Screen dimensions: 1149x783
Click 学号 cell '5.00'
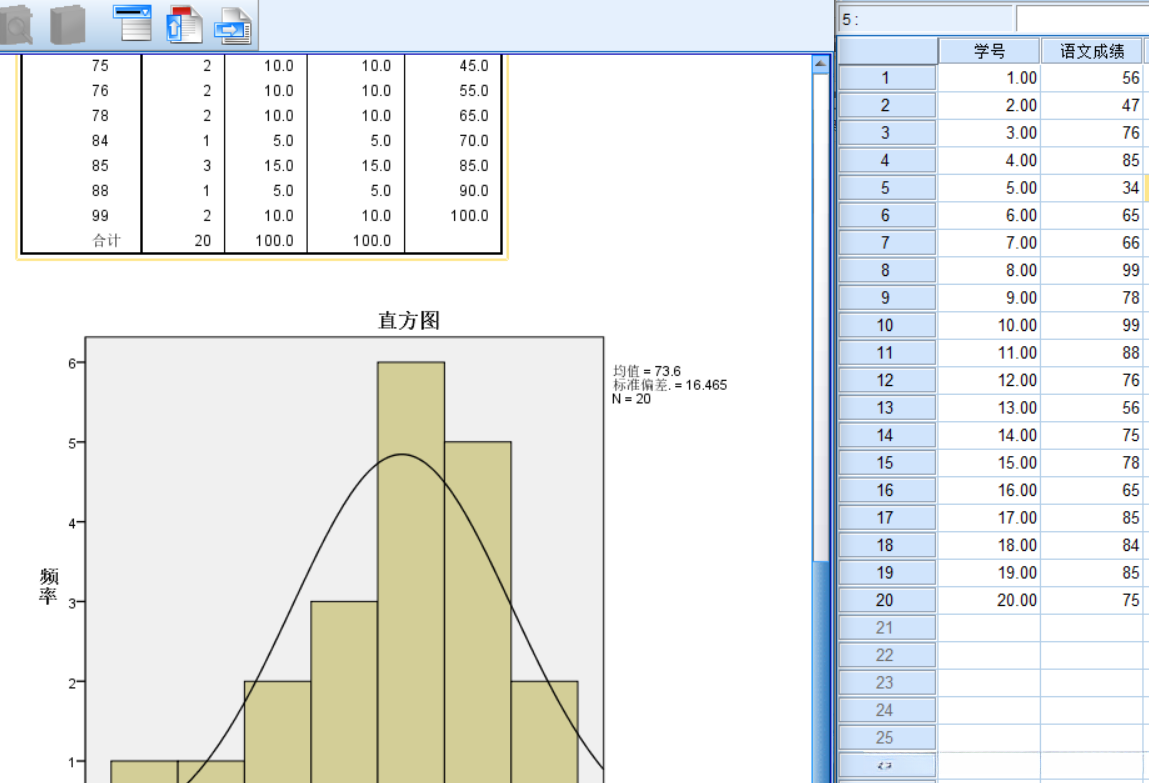tap(989, 188)
